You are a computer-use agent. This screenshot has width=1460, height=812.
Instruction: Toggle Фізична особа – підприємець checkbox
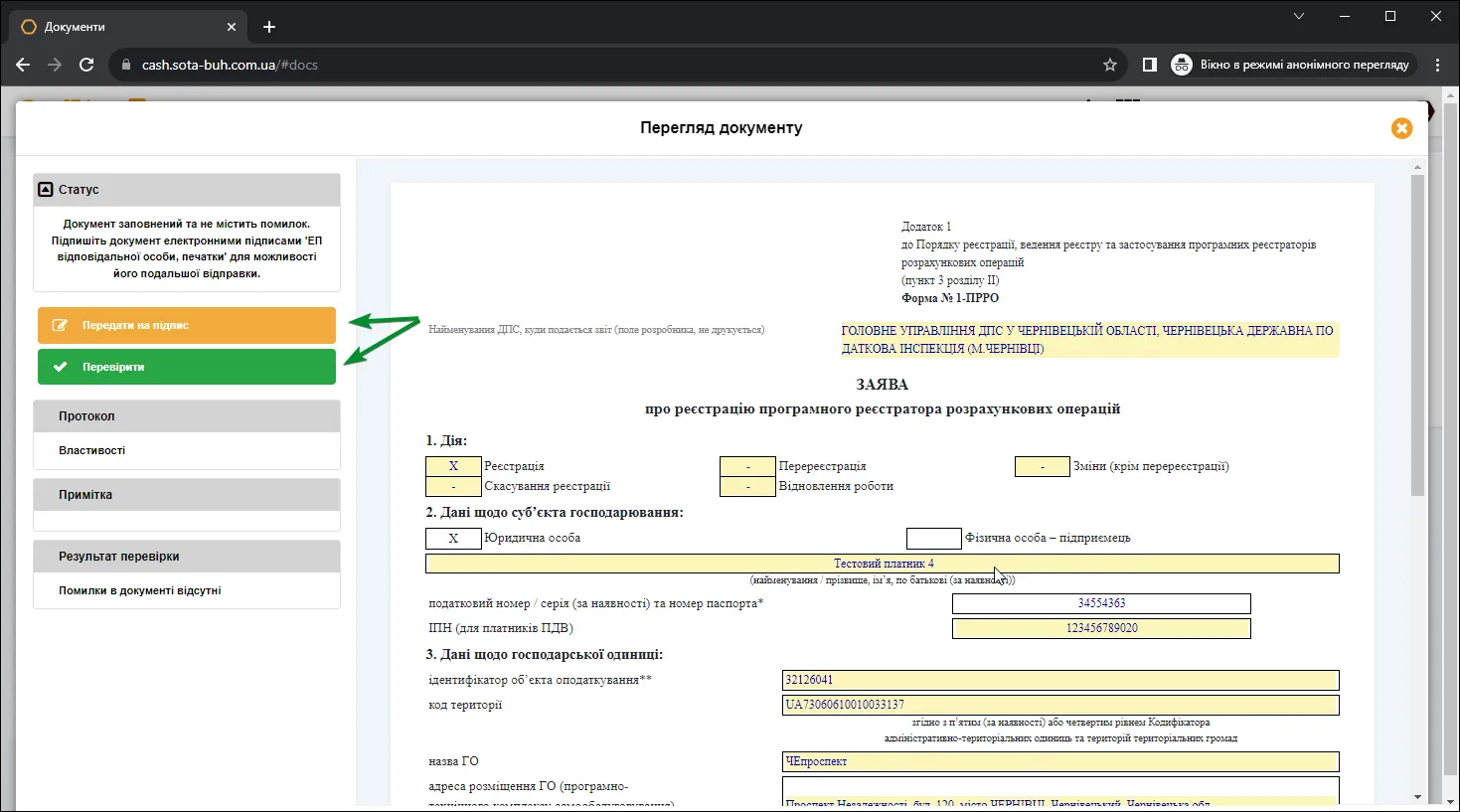click(x=934, y=539)
